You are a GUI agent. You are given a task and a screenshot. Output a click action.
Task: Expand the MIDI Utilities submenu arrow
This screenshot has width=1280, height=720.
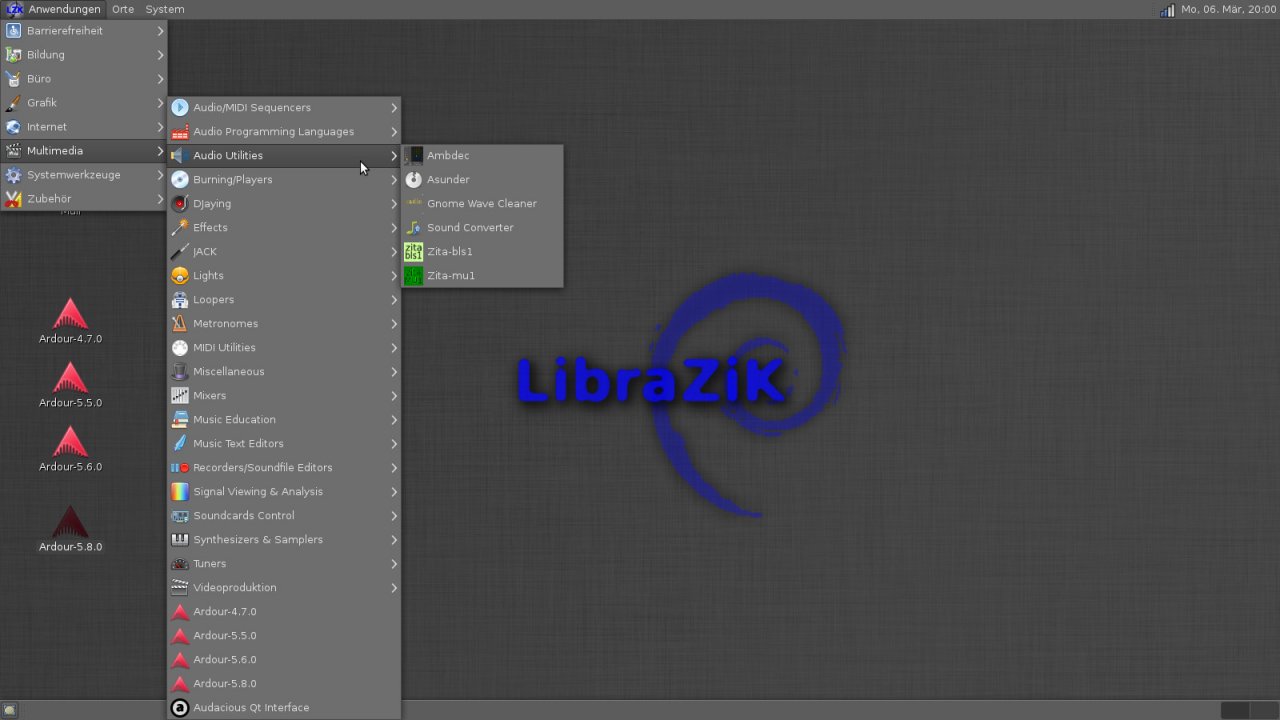(x=394, y=348)
